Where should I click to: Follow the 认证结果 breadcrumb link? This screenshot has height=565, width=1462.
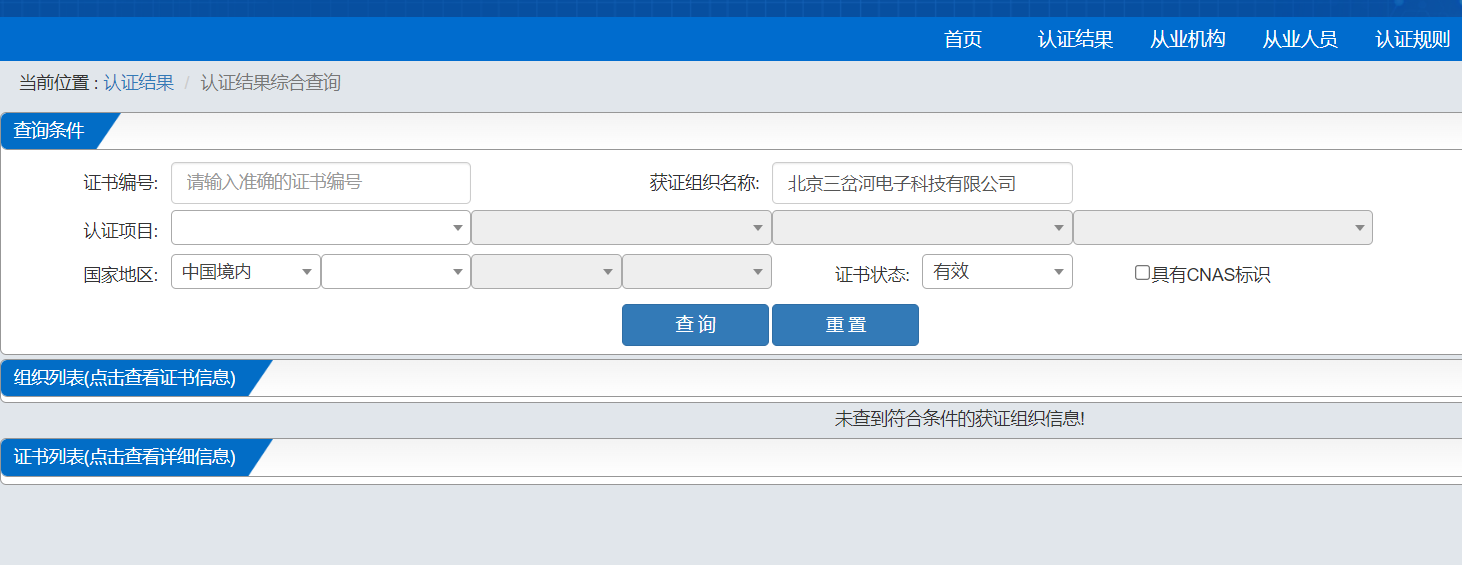(138, 83)
